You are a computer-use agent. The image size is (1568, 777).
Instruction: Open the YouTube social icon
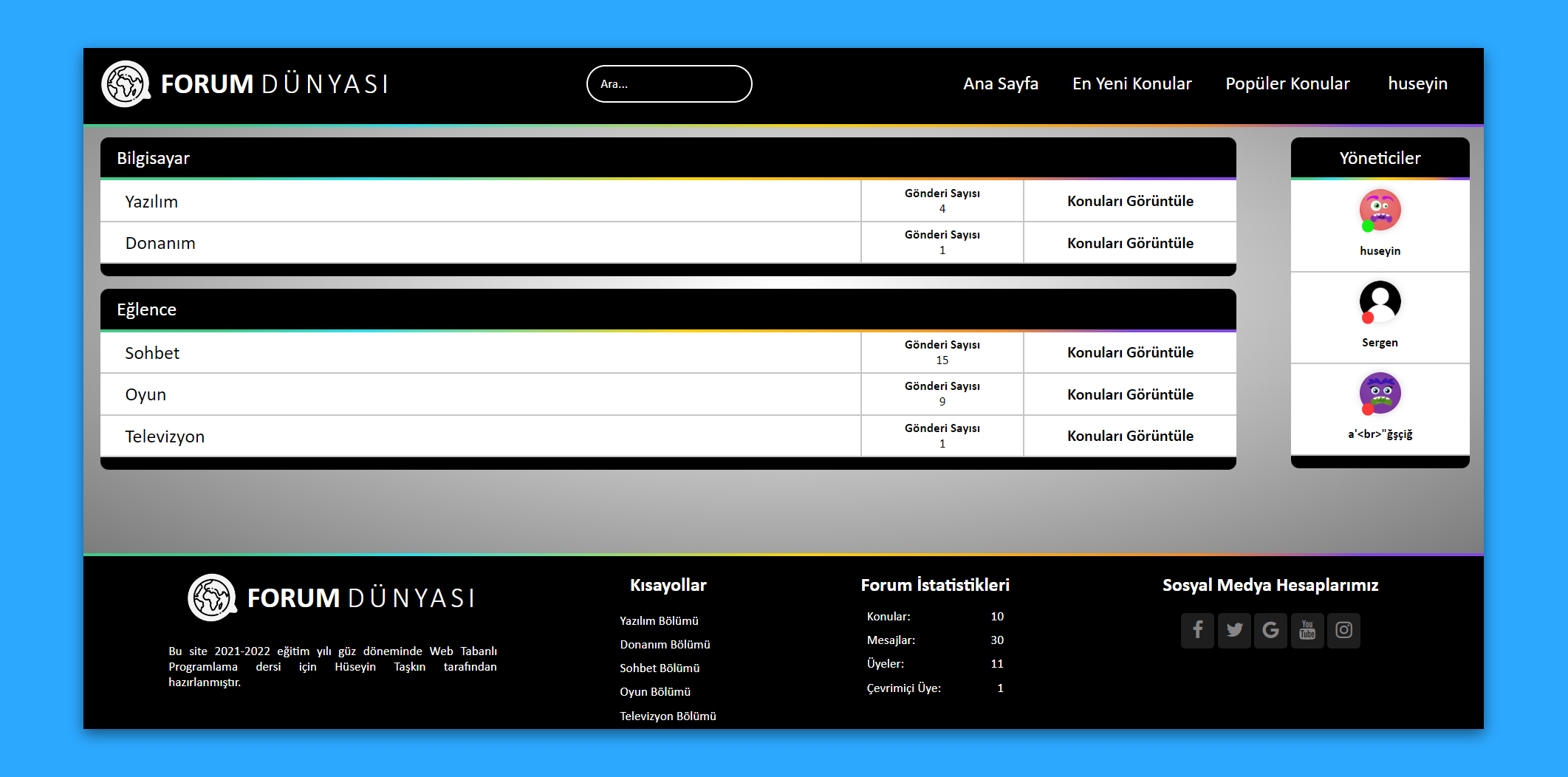click(1307, 630)
